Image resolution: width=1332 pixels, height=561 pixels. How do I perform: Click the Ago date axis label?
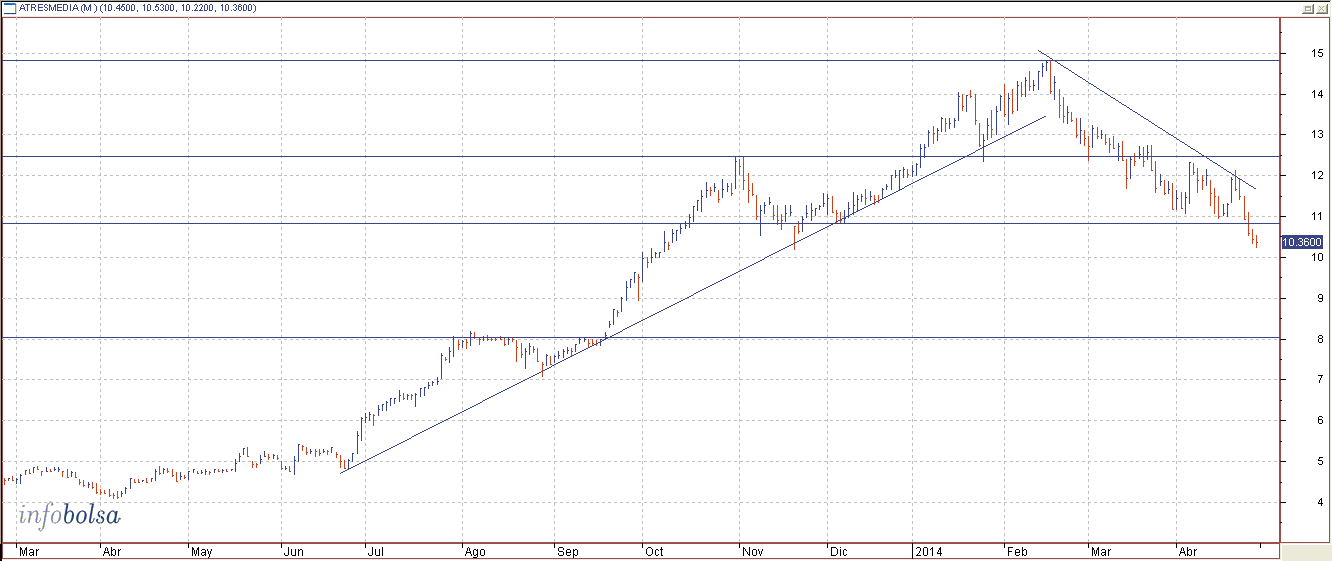tap(475, 552)
